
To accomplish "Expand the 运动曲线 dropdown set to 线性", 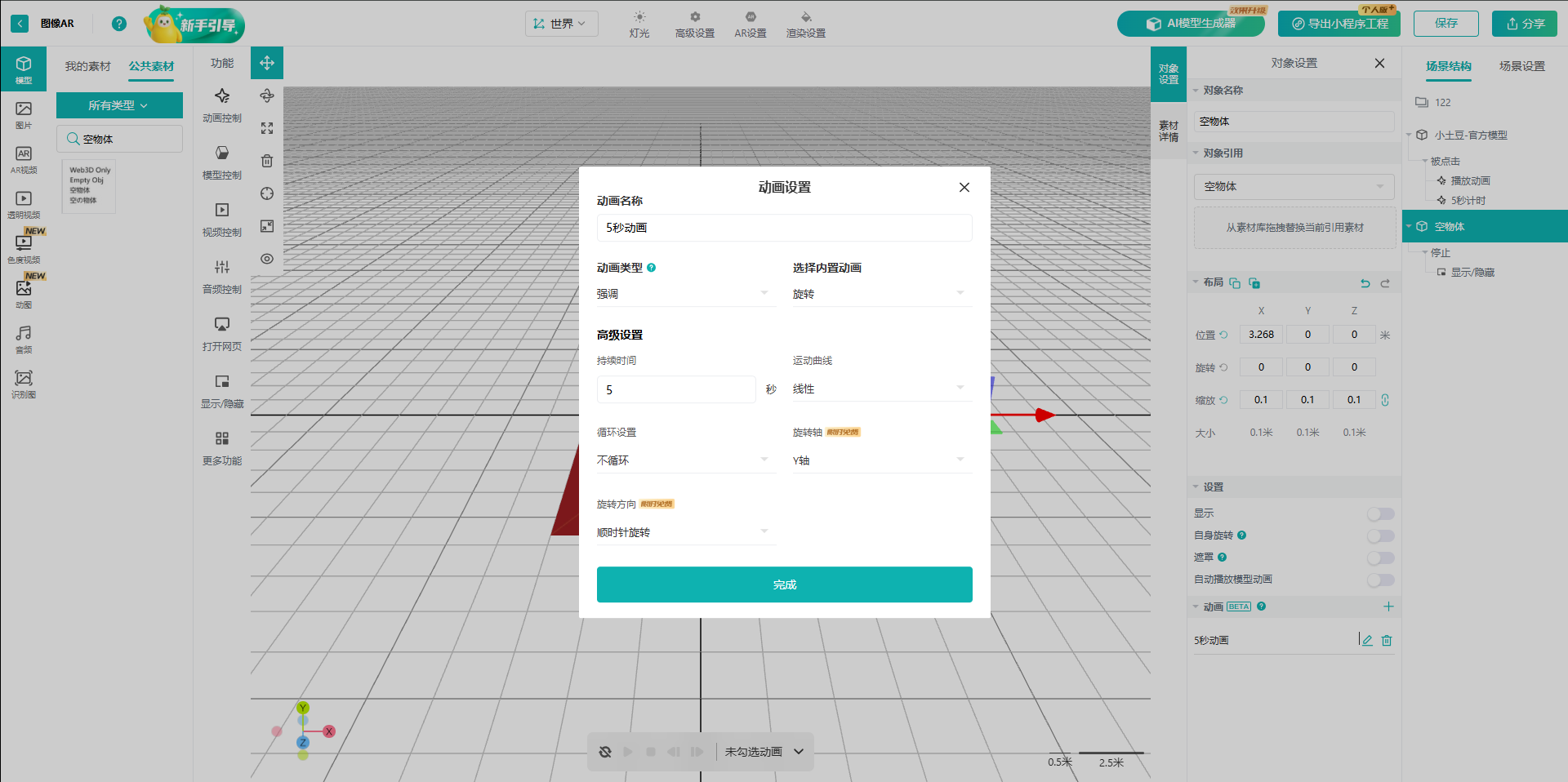I will coord(879,389).
